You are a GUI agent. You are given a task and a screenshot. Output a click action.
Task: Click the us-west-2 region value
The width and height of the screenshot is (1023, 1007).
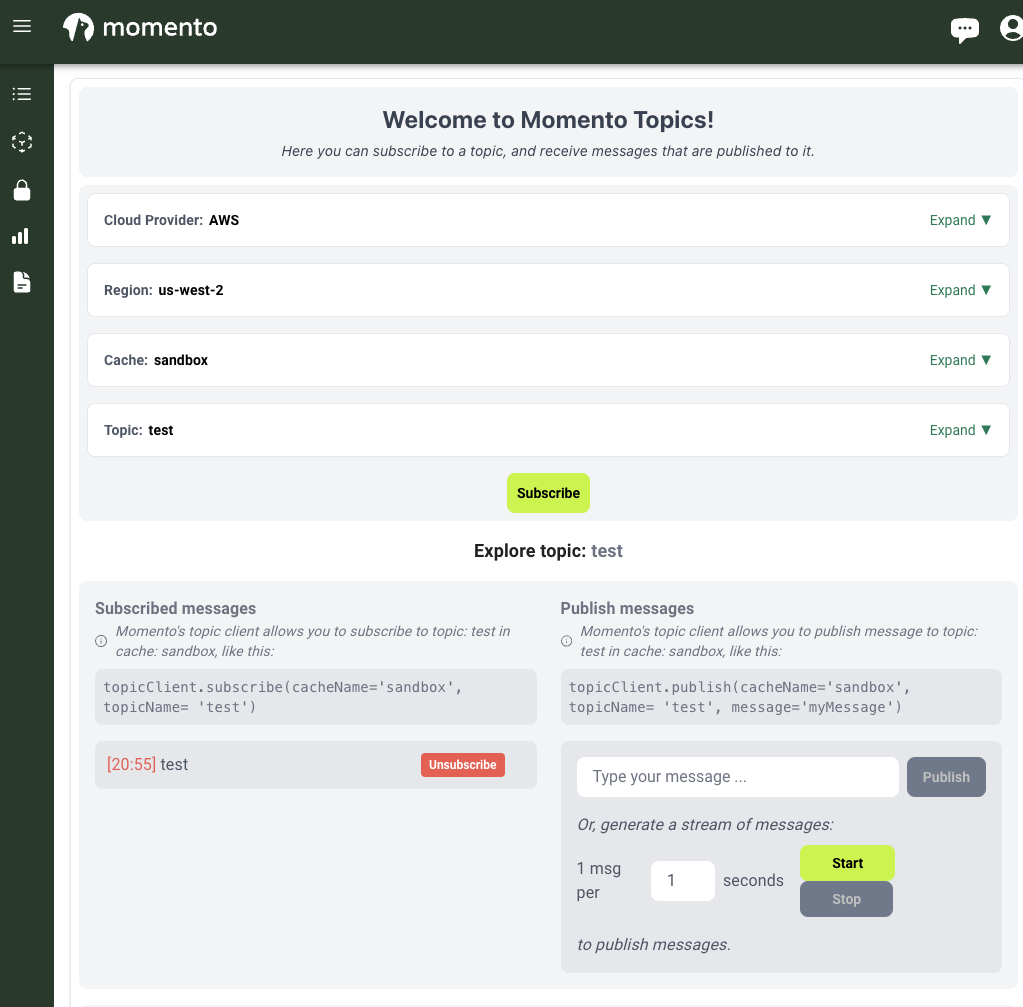coord(191,290)
